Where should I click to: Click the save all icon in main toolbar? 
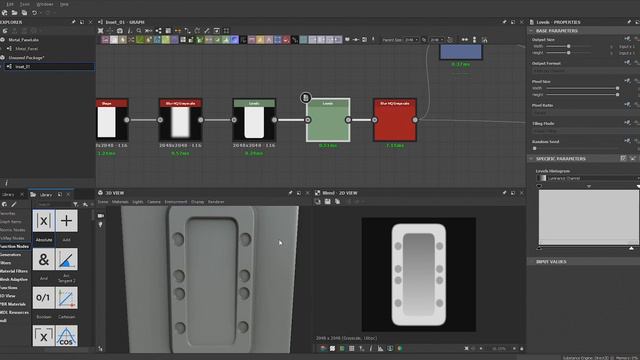(24, 13)
